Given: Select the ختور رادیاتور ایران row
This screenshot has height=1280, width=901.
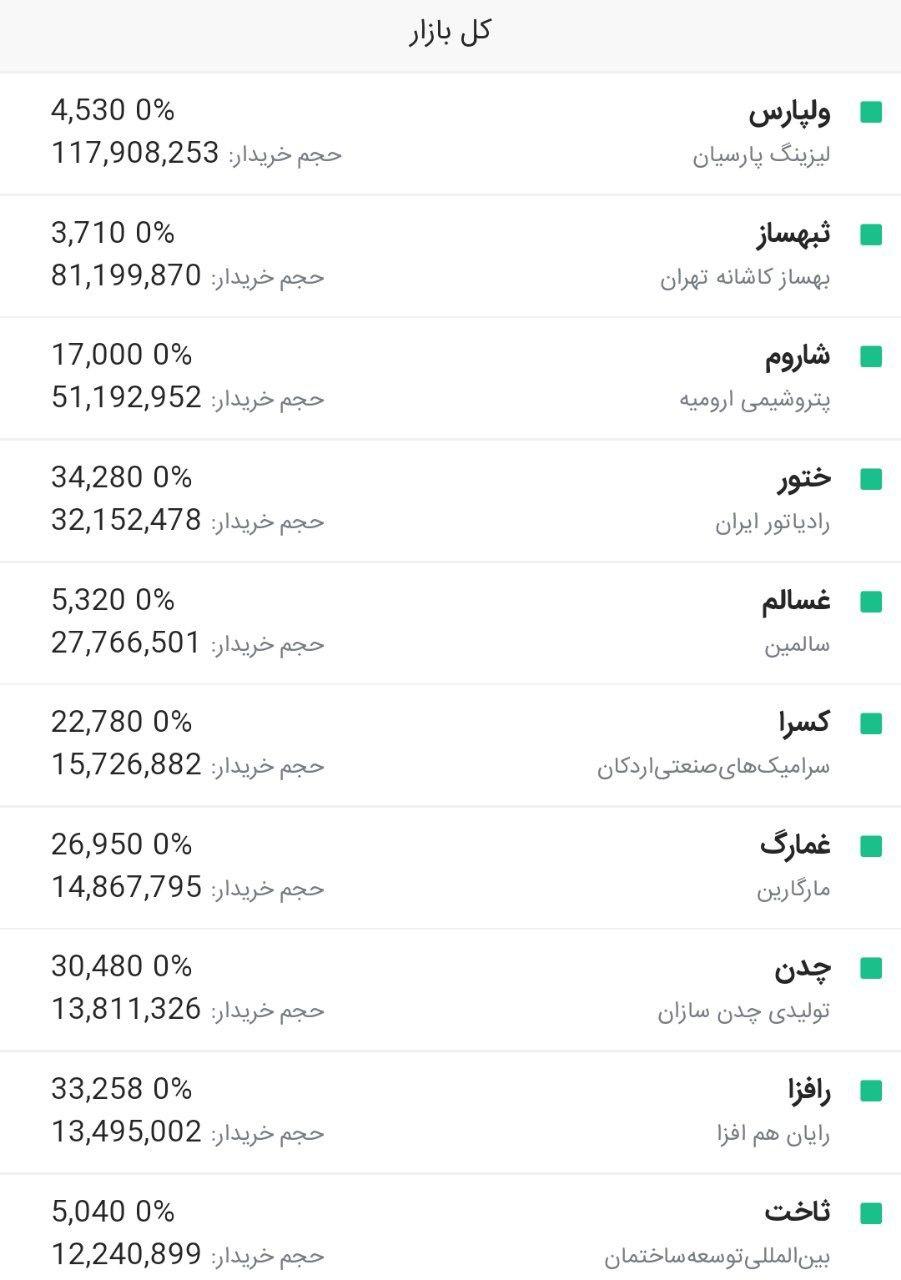Looking at the screenshot, I should point(450,500).
